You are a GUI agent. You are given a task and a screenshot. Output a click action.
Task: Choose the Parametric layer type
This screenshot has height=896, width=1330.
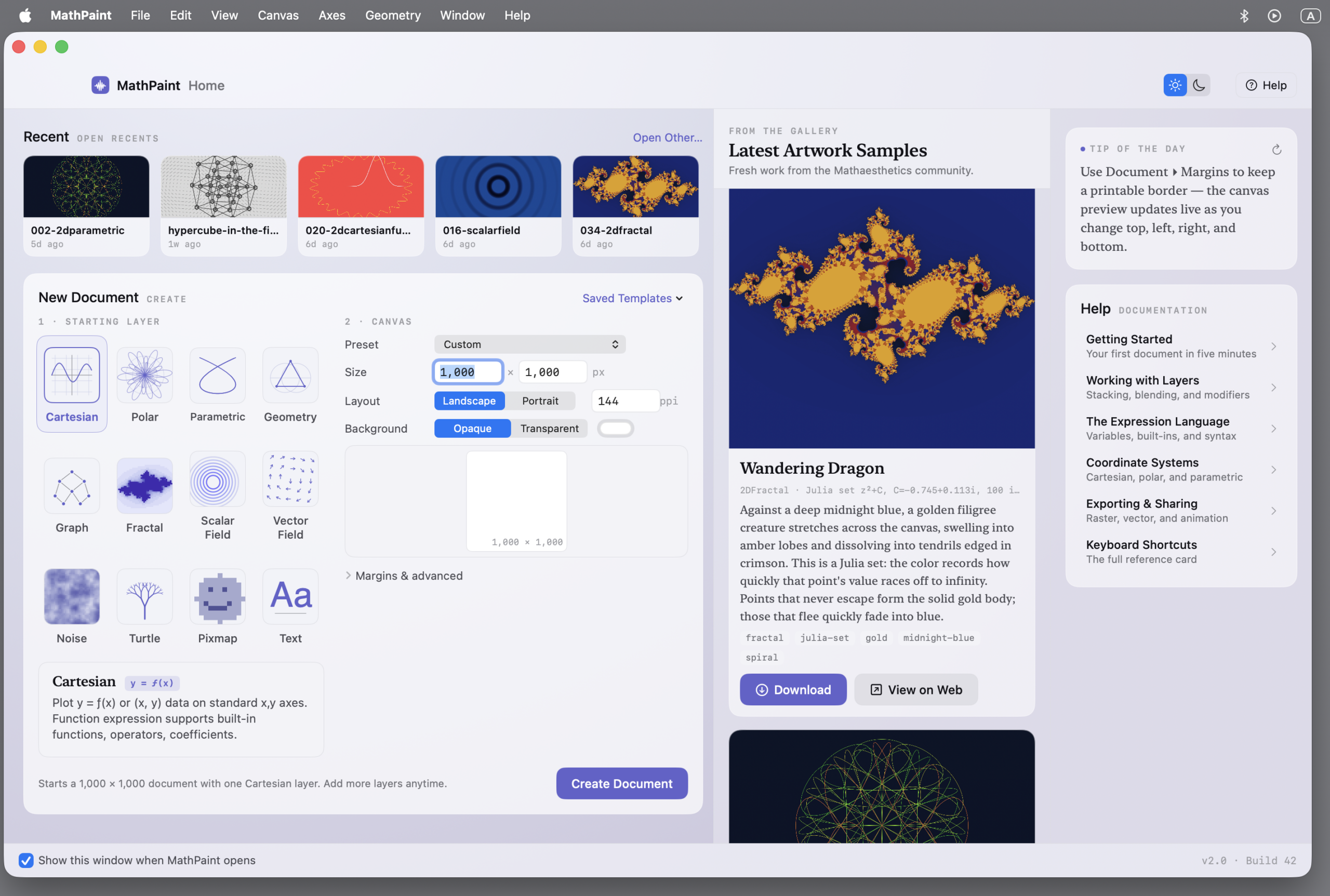click(x=217, y=375)
